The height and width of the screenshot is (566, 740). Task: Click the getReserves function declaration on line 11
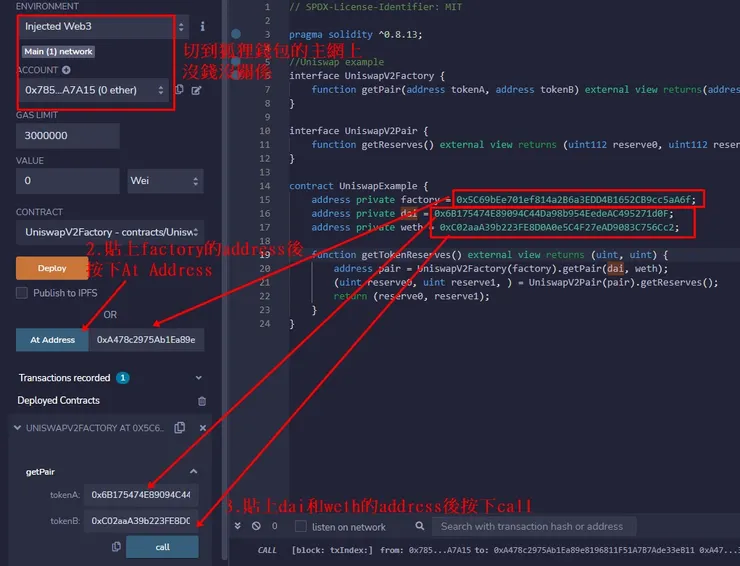point(397,144)
